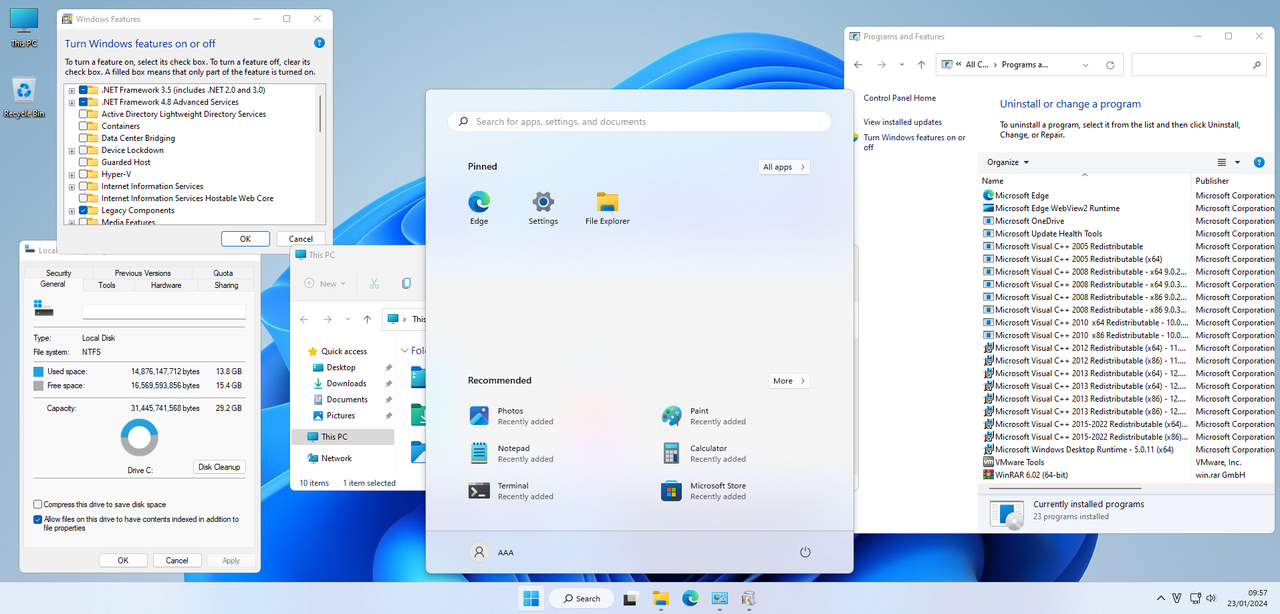Click the AAA user account avatar

479,552
